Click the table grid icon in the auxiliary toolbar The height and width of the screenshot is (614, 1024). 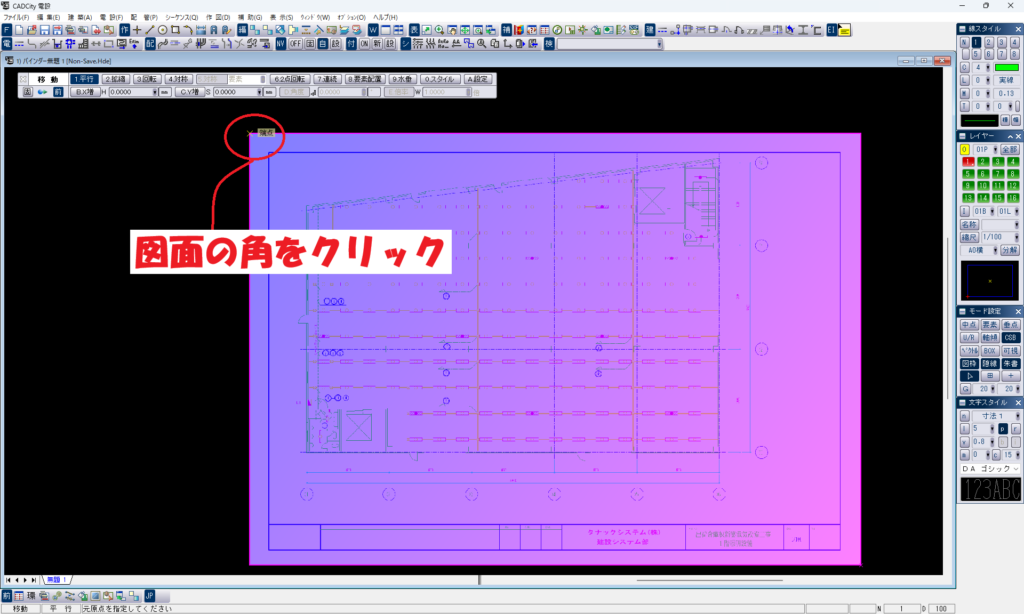click(545, 30)
